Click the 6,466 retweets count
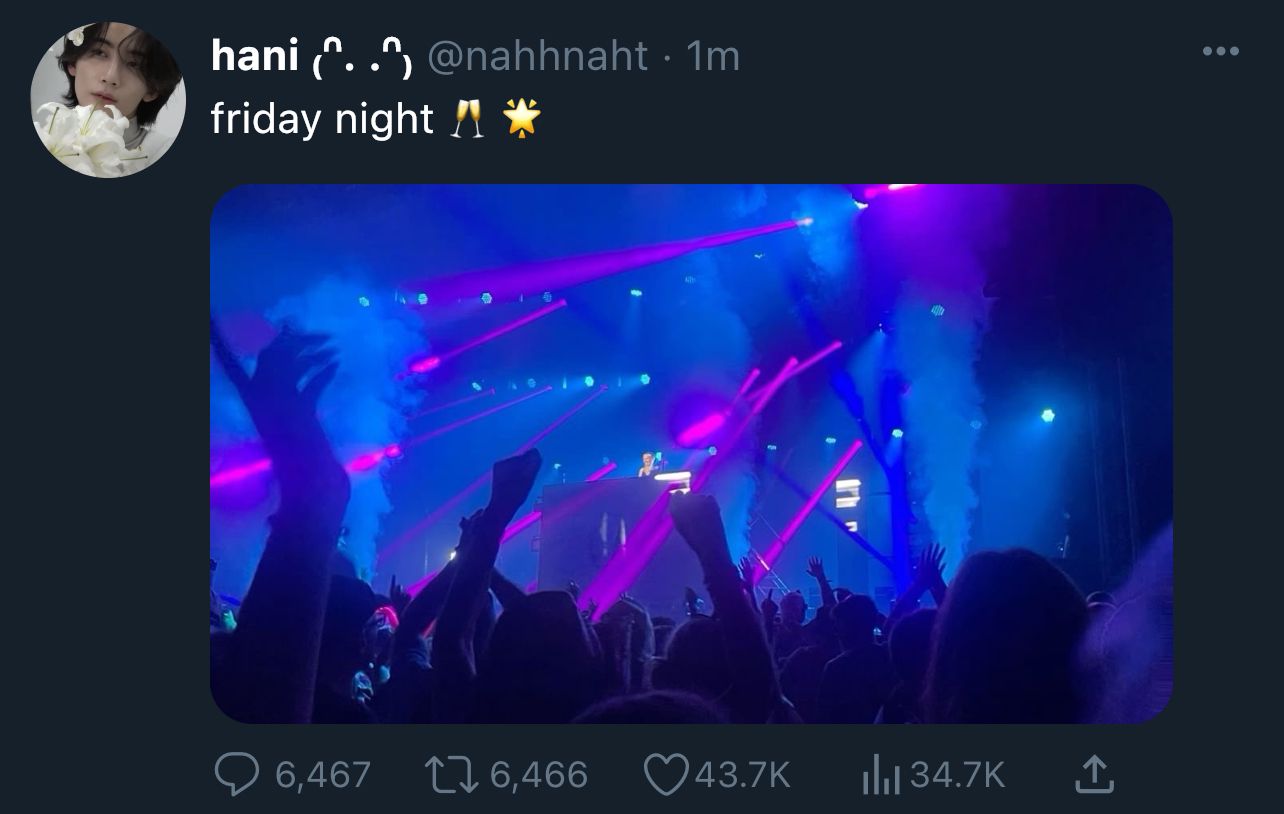This screenshot has width=1284, height=814. [539, 774]
